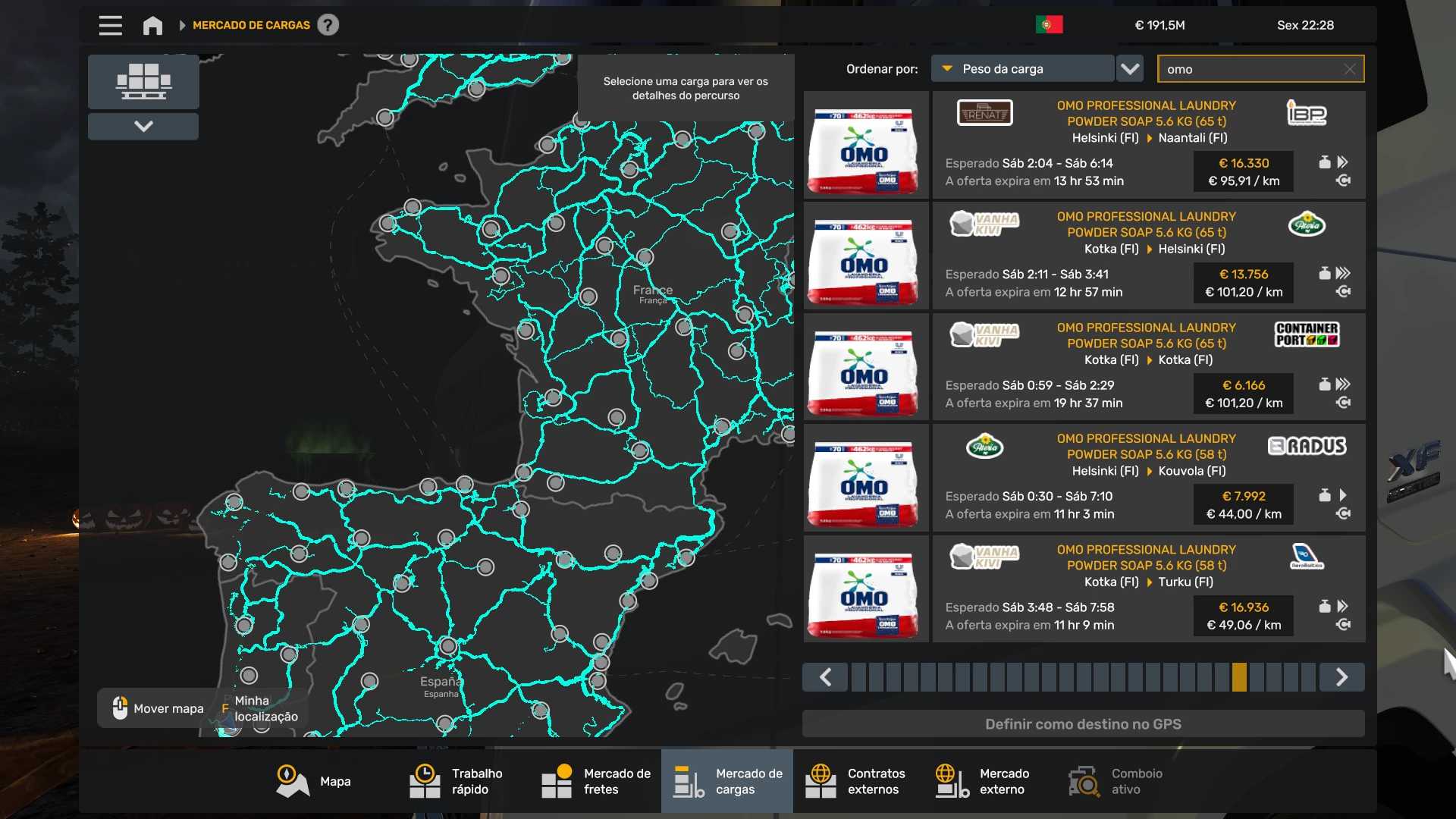Go to previous page of offers

[826, 677]
